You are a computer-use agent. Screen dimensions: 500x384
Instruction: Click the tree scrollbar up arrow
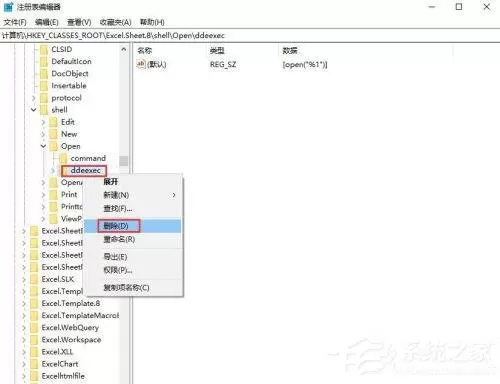click(124, 50)
